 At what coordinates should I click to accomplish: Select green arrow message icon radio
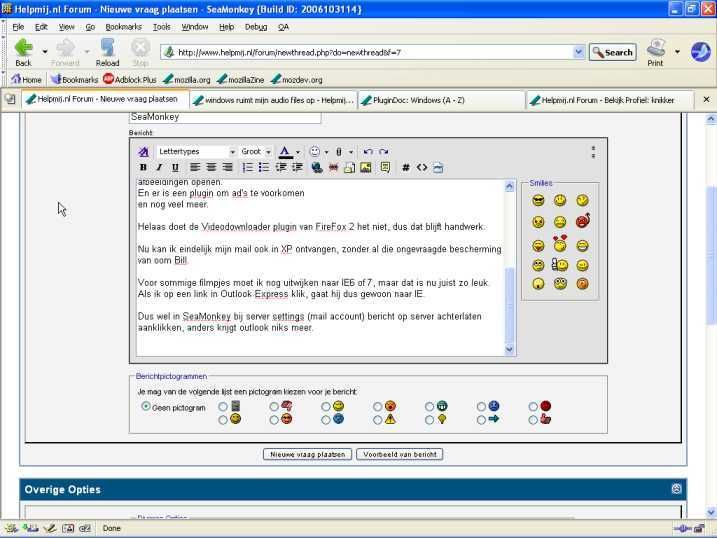pos(481,420)
